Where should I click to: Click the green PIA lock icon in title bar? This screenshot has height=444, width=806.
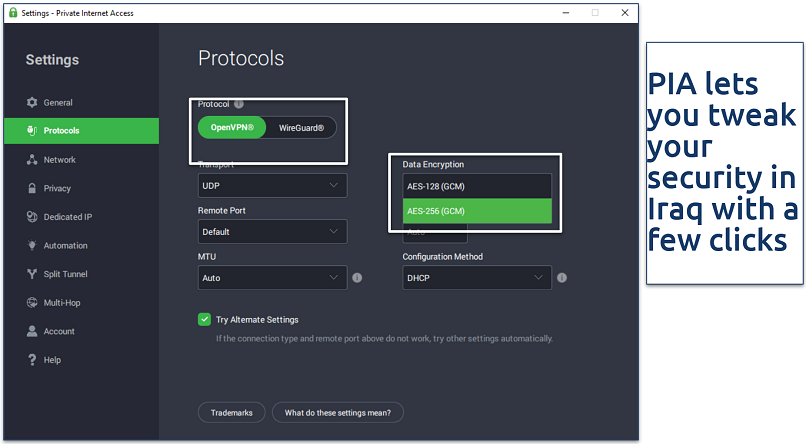(13, 12)
